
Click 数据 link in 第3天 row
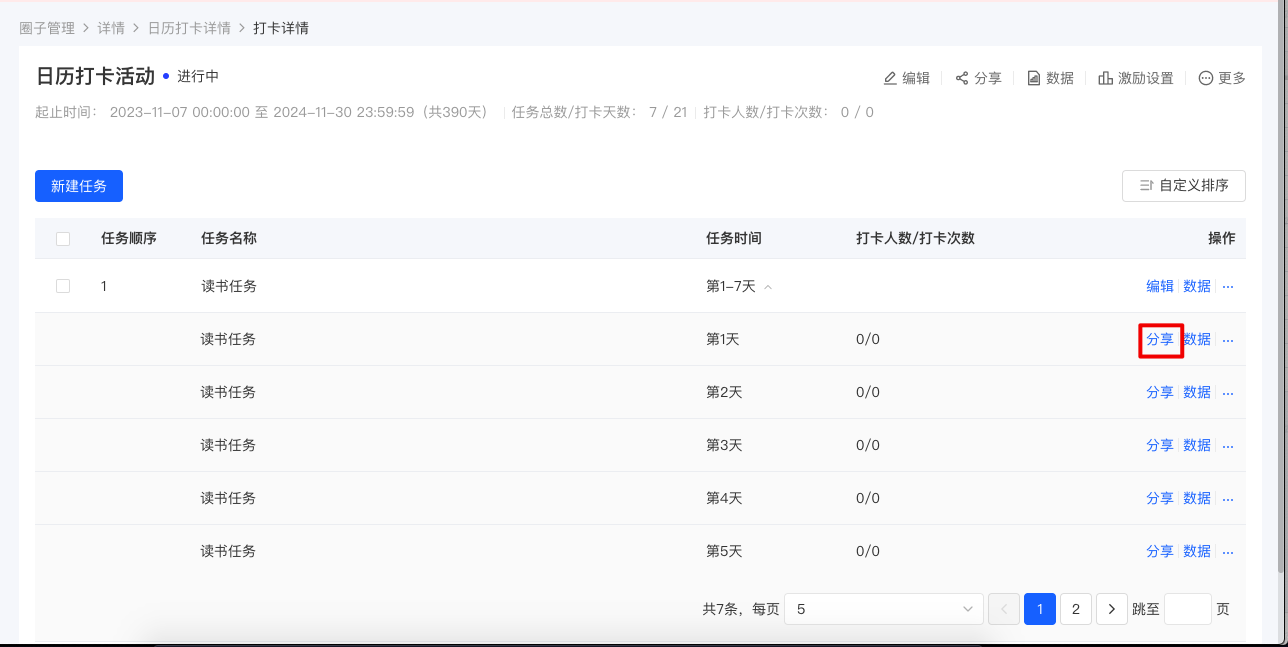[x=1197, y=446]
